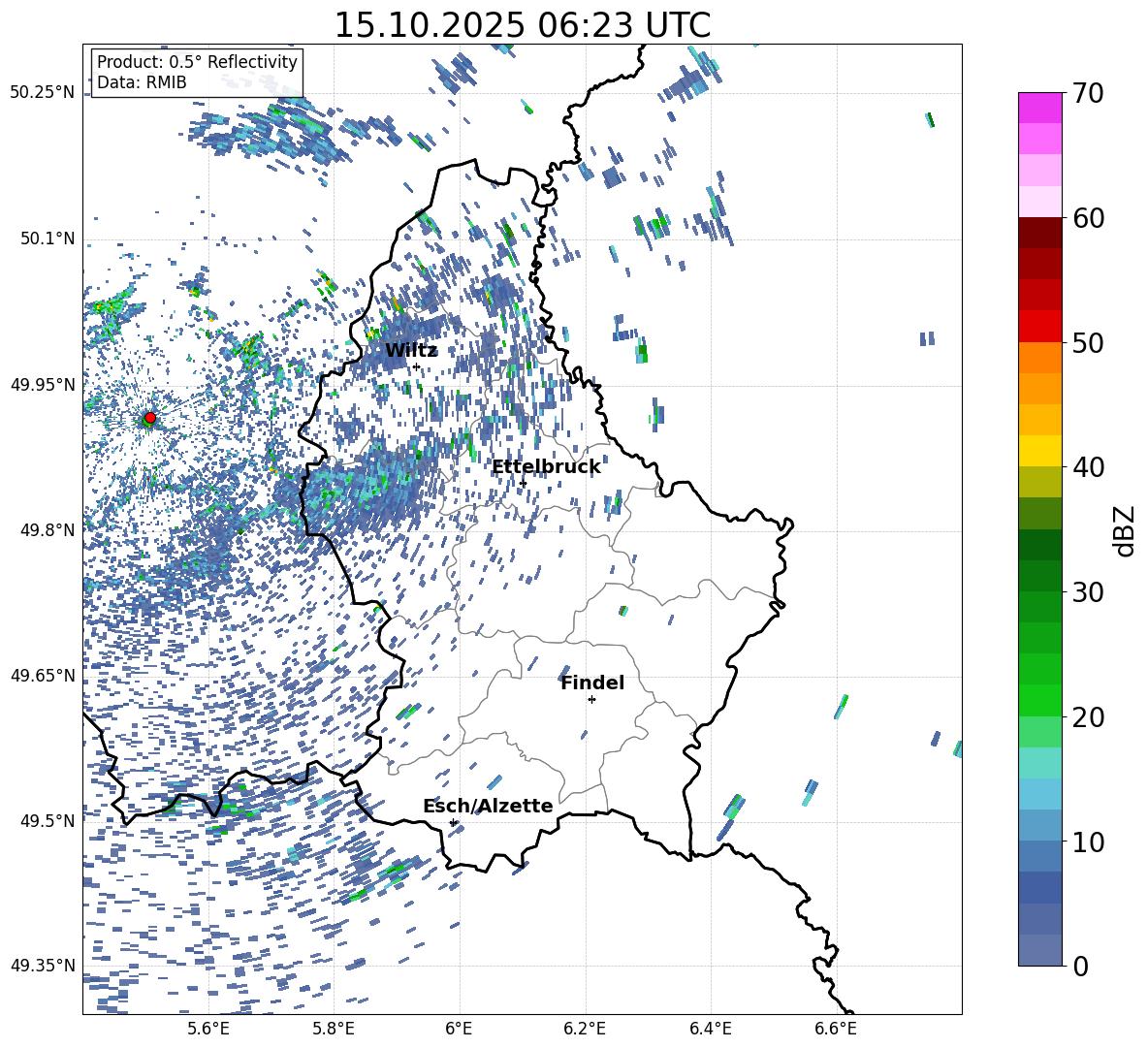Click the Wiltz city label
Viewport: 1148px width, 1048px height.
point(411,351)
